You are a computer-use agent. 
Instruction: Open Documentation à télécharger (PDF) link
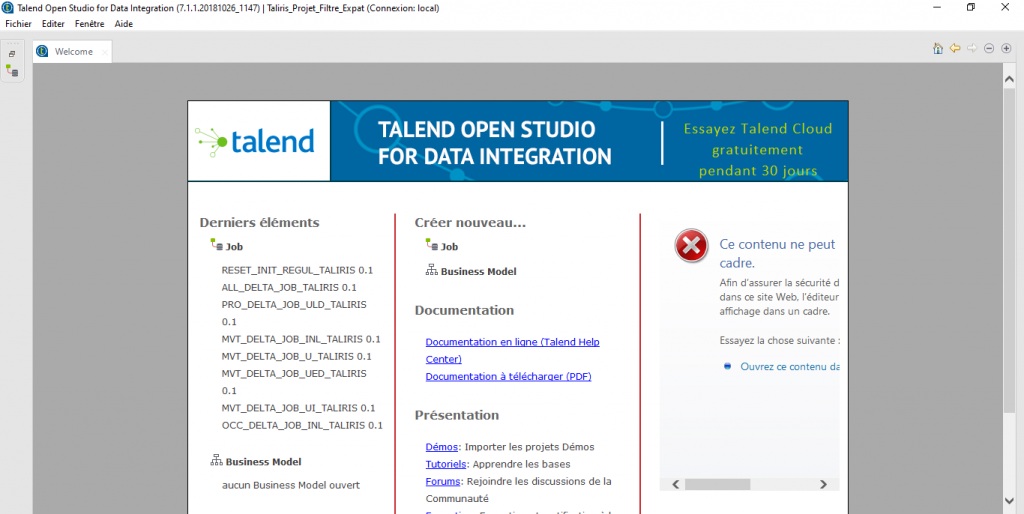pyautogui.click(x=508, y=377)
